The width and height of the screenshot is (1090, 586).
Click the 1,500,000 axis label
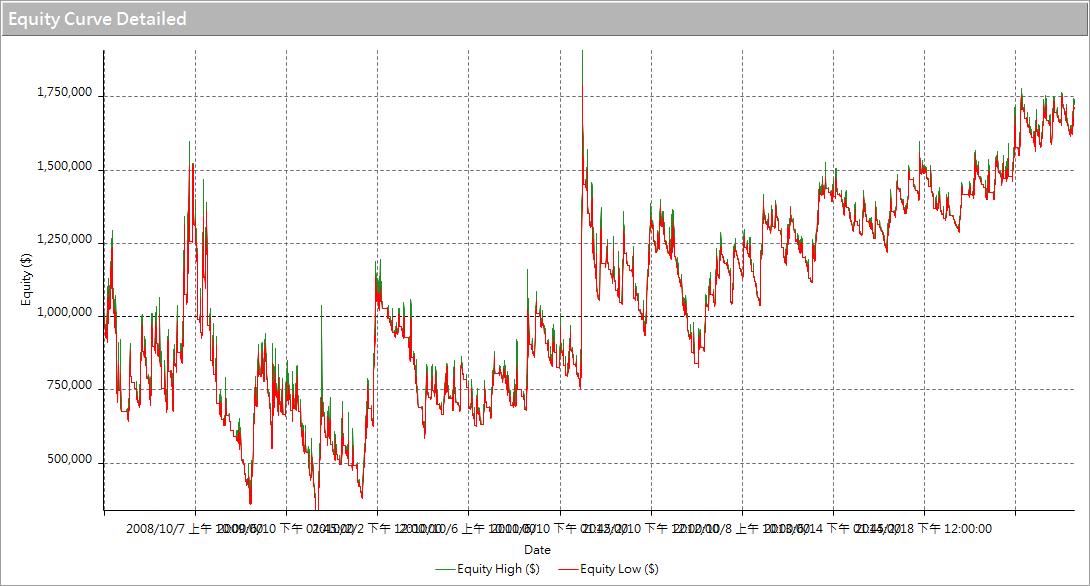[x=64, y=166]
